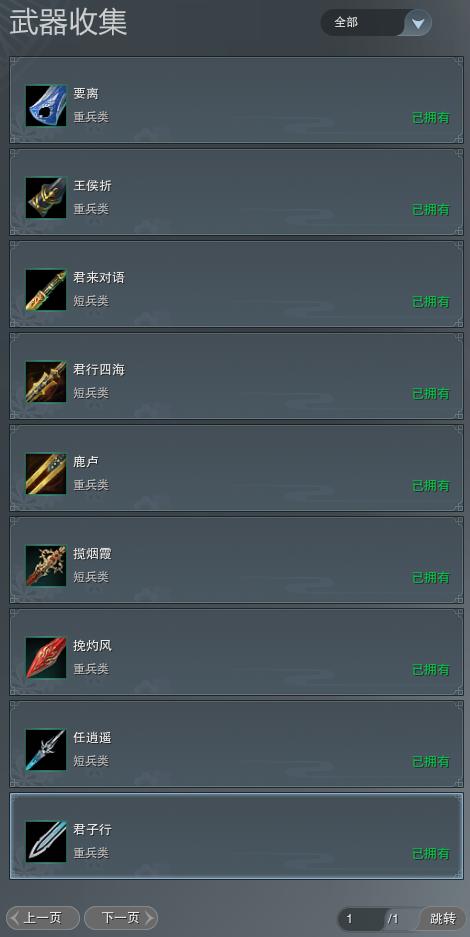Choose the 君子行 greatsword icon

[46, 841]
